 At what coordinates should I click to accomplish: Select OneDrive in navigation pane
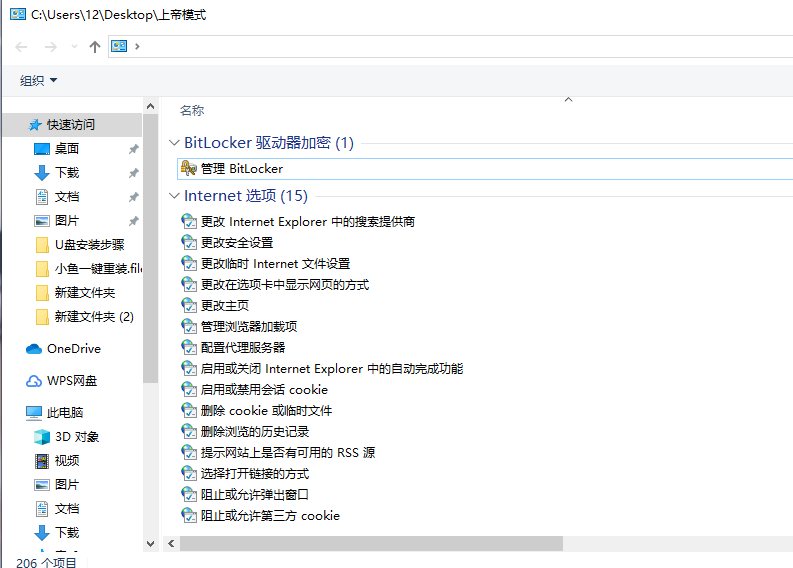coord(73,349)
